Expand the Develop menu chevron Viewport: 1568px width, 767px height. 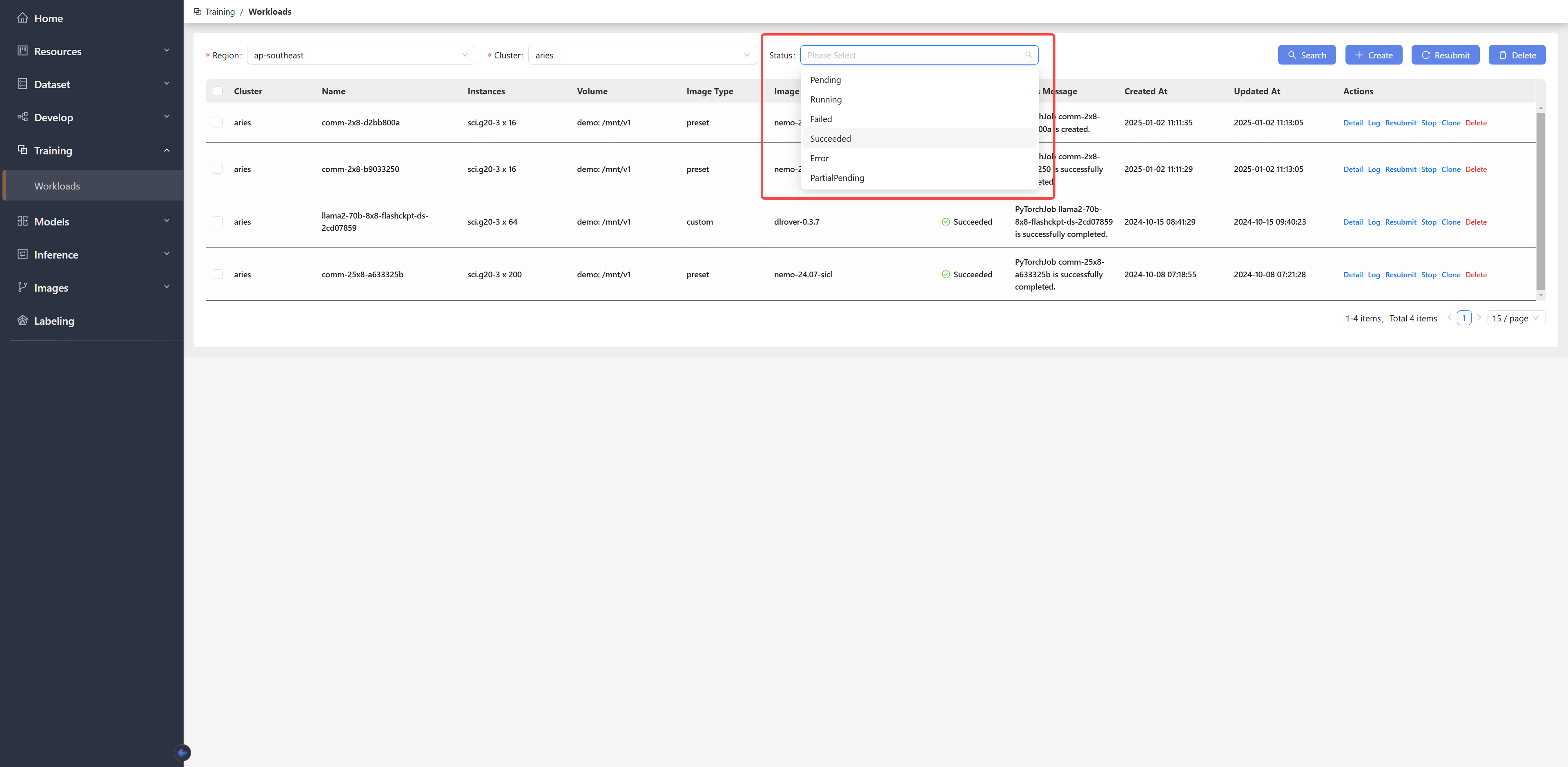click(167, 117)
